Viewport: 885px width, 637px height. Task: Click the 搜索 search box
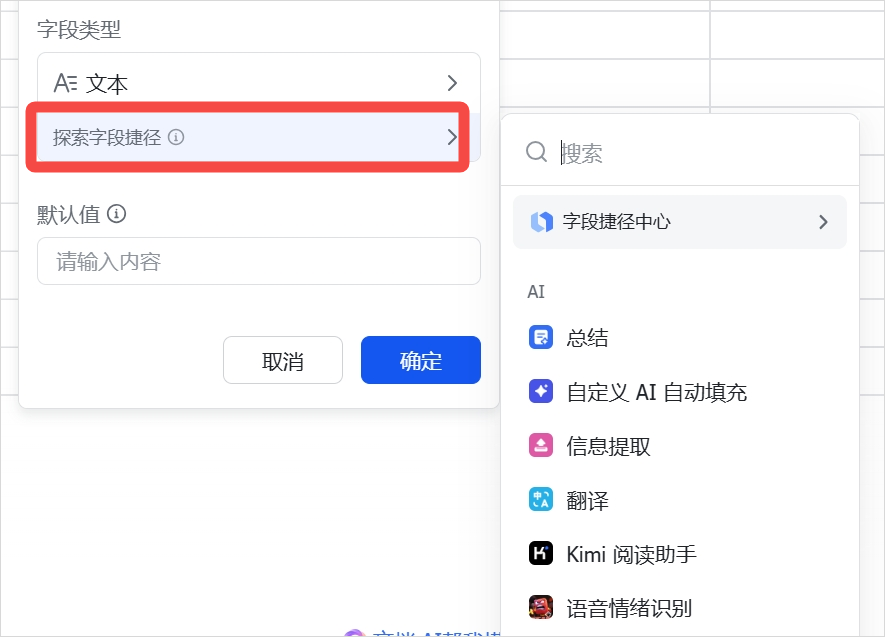click(x=700, y=153)
